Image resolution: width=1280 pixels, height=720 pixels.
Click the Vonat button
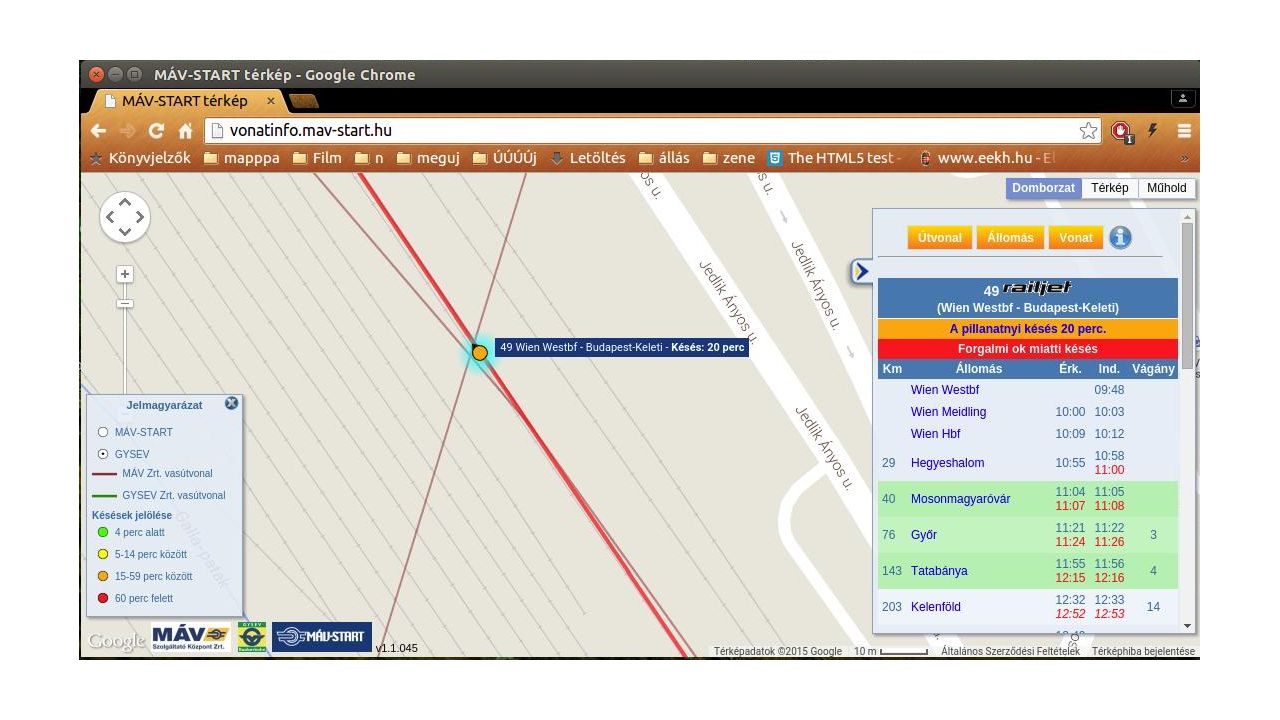[x=1076, y=238]
